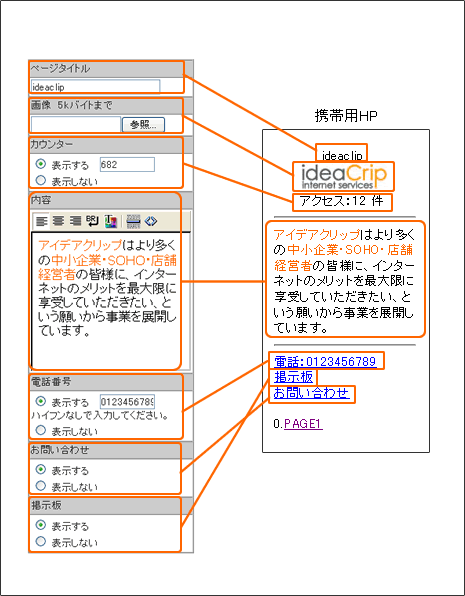Open the text color picker icon
465x596 pixels.
click(110, 221)
